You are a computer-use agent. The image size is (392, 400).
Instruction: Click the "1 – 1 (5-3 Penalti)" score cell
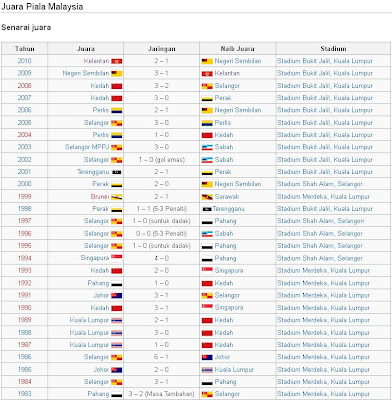pyautogui.click(x=162, y=209)
